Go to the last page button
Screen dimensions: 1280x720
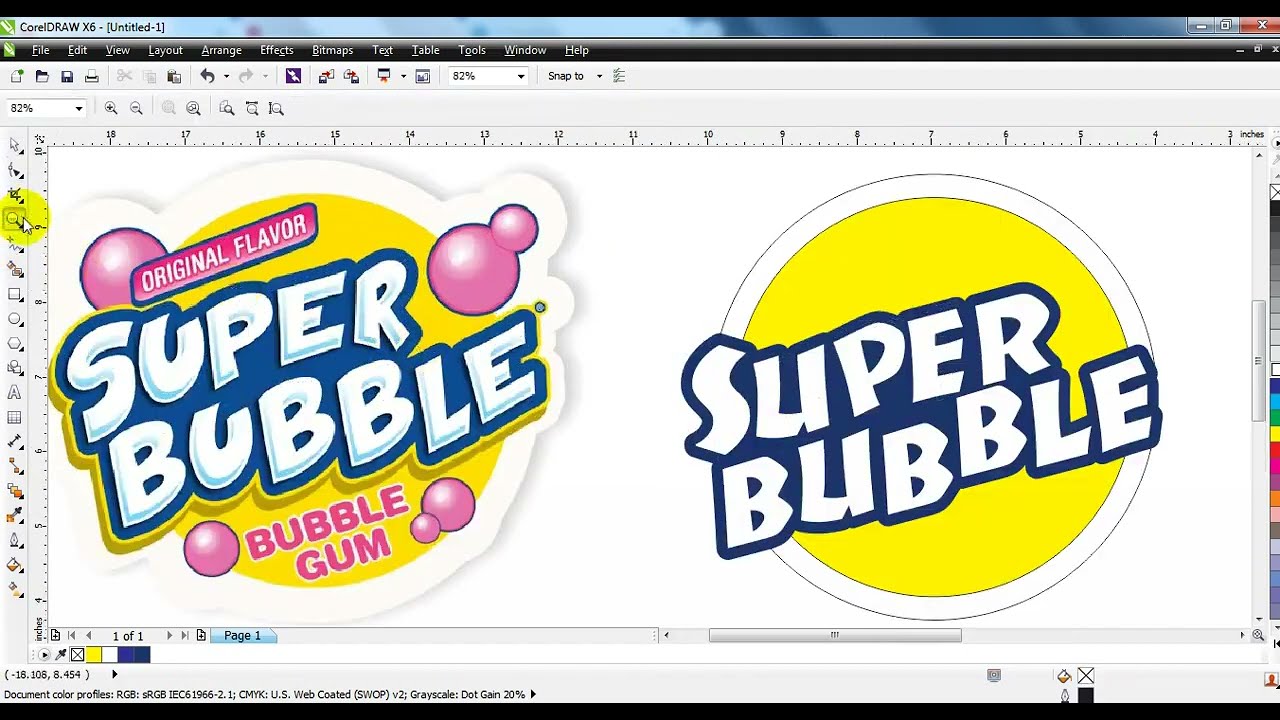click(x=185, y=636)
